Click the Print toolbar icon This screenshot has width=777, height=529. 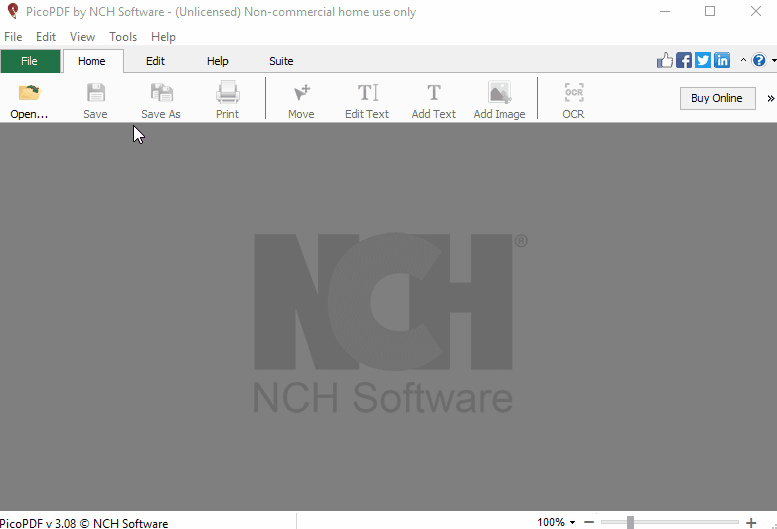click(227, 101)
